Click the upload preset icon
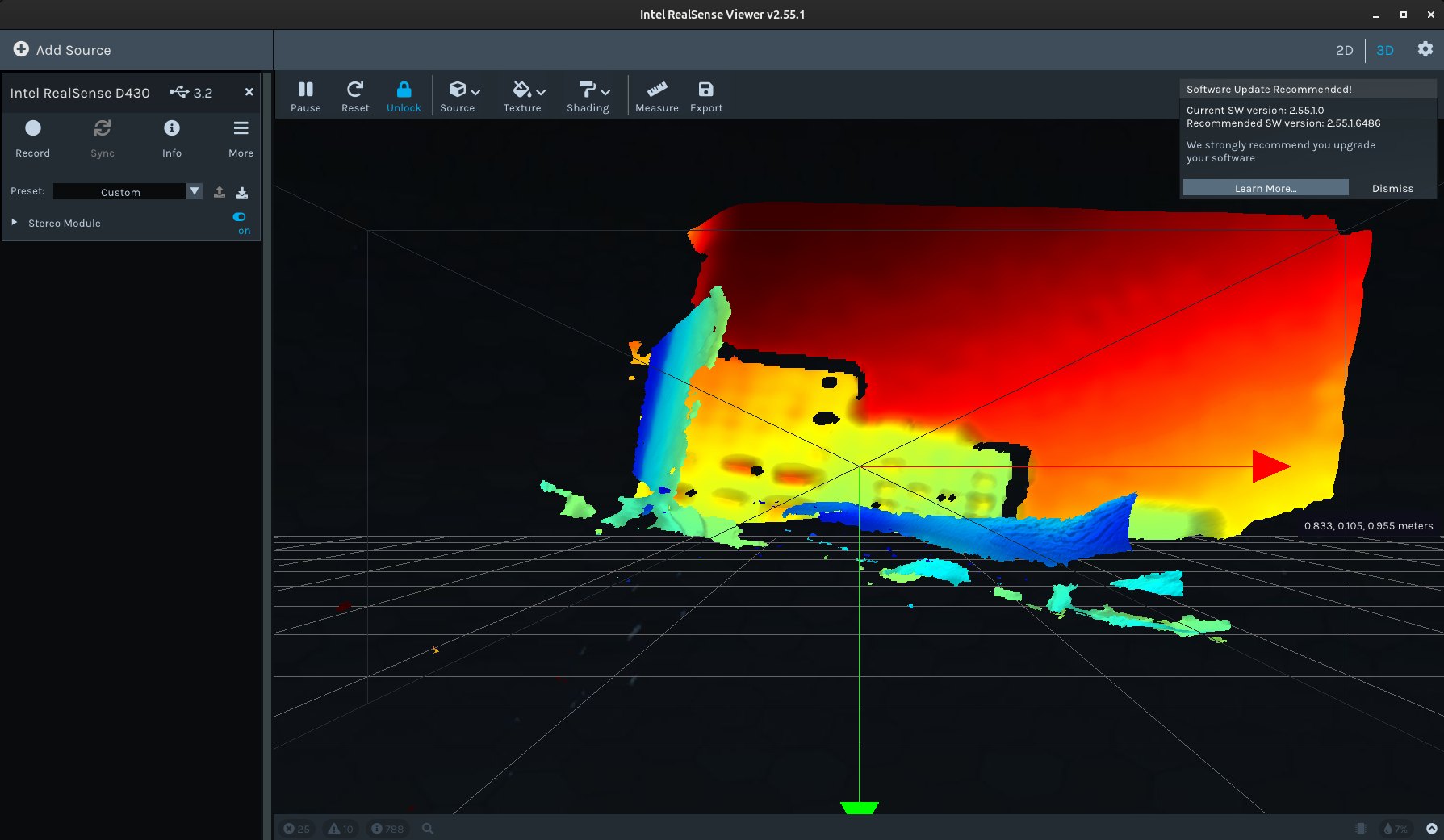Image resolution: width=1444 pixels, height=840 pixels. pos(220,192)
